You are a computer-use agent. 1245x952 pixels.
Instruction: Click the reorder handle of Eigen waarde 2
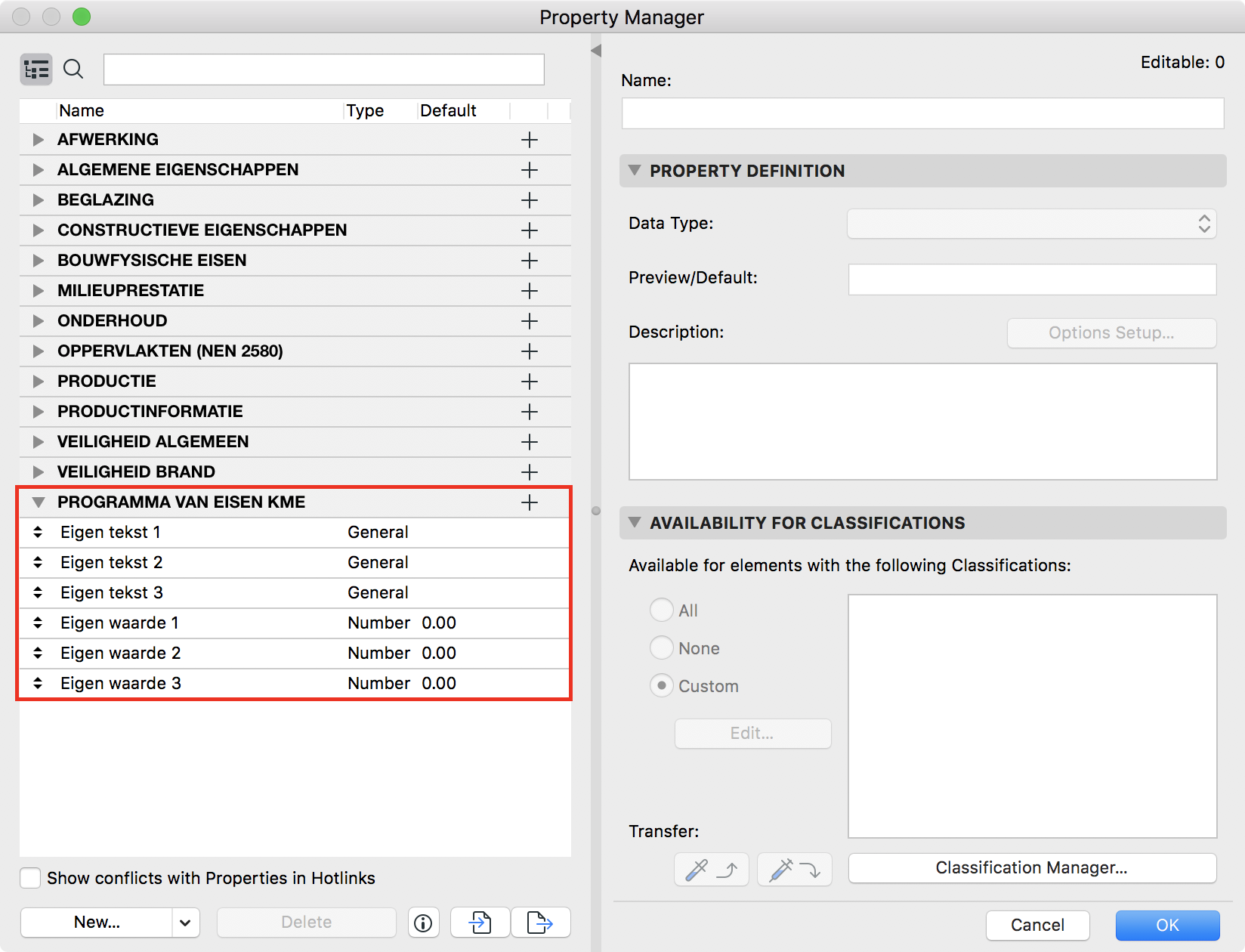[x=38, y=654]
